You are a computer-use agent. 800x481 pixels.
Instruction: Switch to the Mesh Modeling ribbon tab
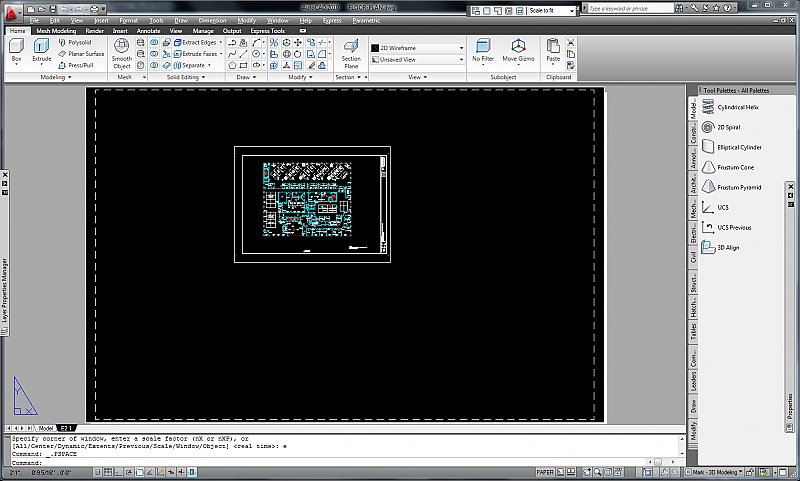[x=56, y=31]
